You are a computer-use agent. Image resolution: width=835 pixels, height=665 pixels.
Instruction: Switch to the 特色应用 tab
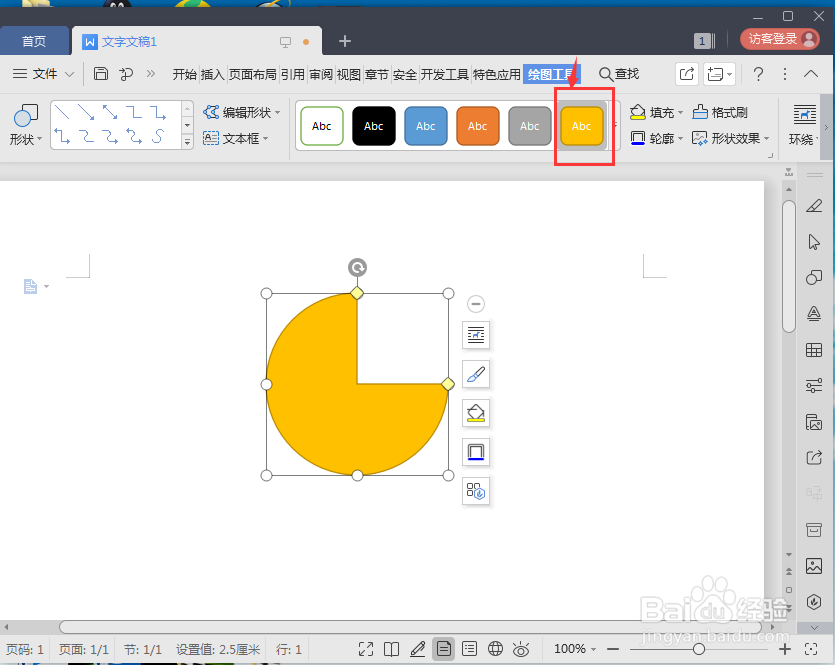[496, 75]
